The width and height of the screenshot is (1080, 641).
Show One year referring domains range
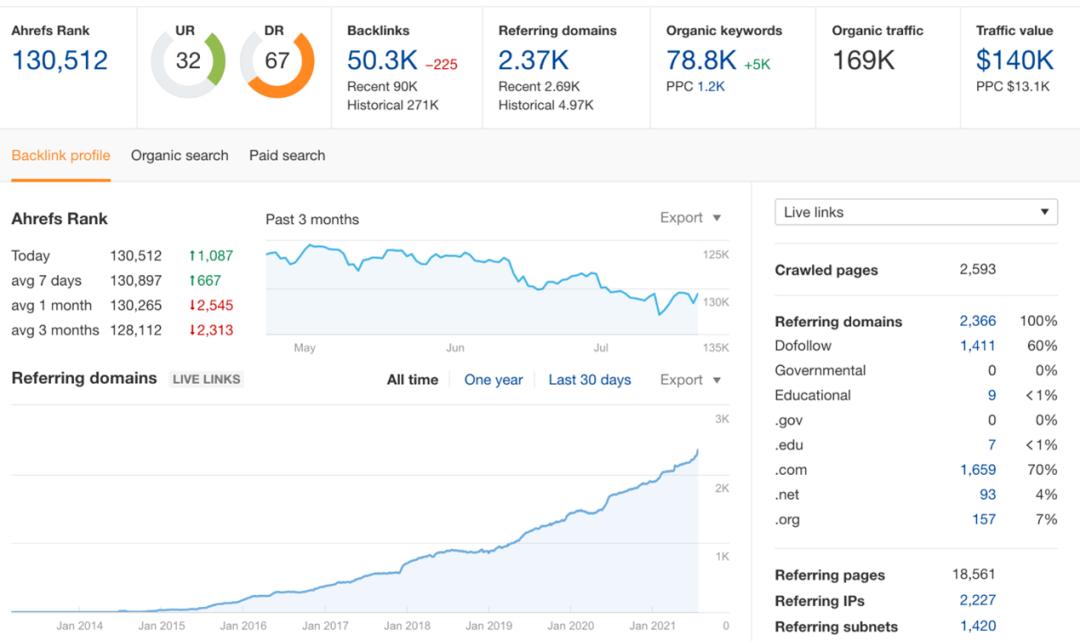coord(493,380)
